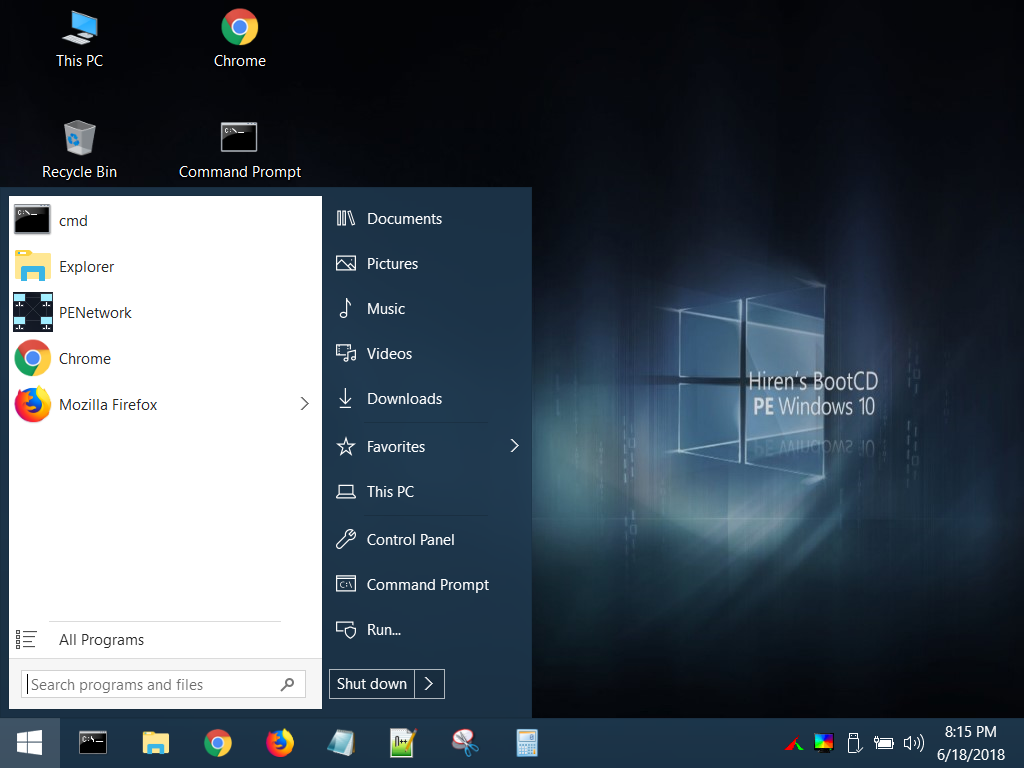
Task: Open Chrome desktop shortcut
Action: (x=240, y=40)
